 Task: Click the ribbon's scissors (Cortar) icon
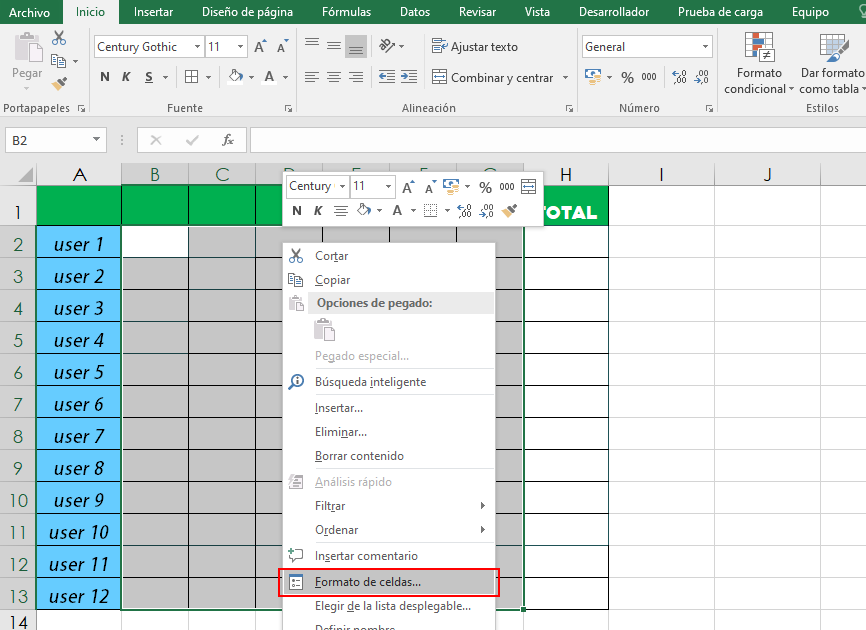pyautogui.click(x=59, y=38)
